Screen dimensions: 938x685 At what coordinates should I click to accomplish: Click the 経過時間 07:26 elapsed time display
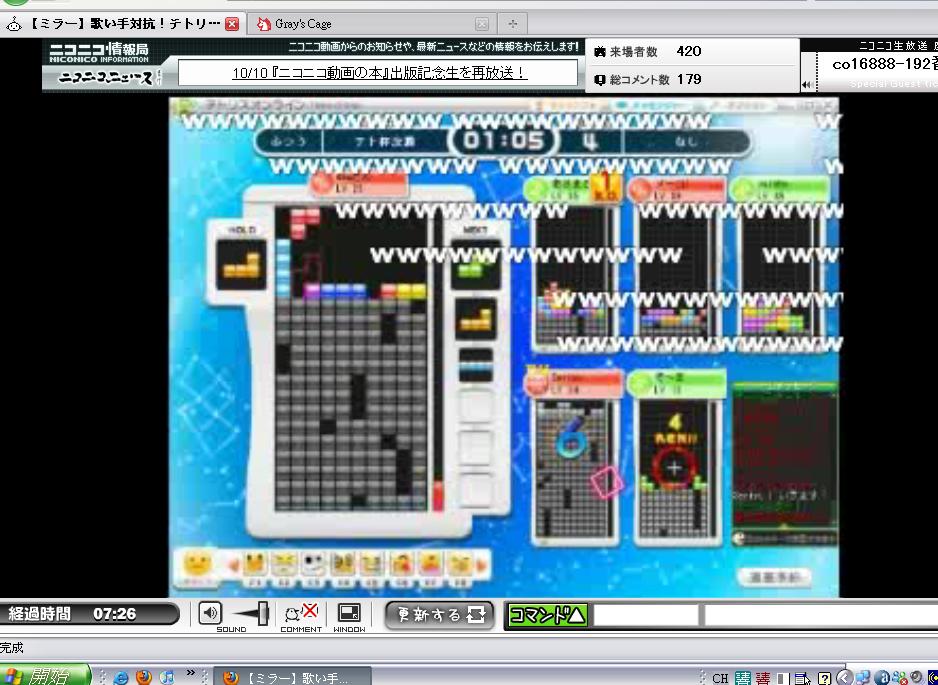90,614
